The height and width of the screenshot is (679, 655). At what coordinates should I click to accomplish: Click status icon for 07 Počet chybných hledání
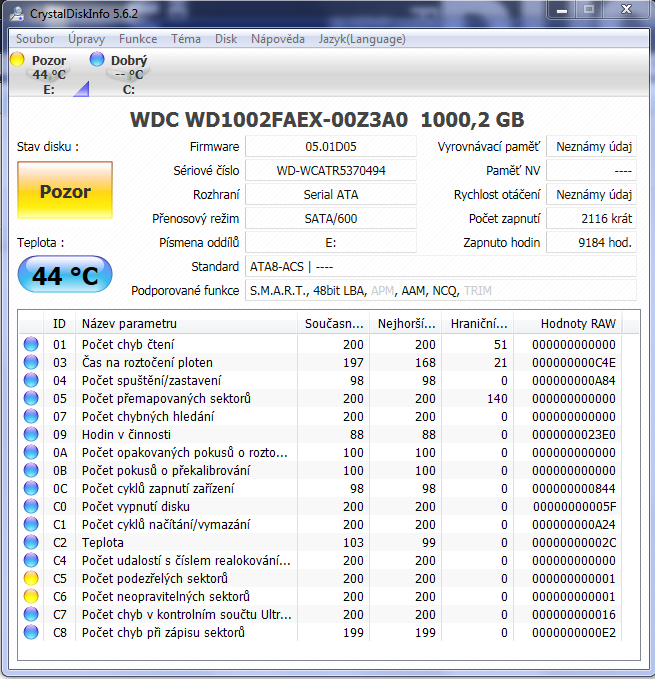coord(31,416)
